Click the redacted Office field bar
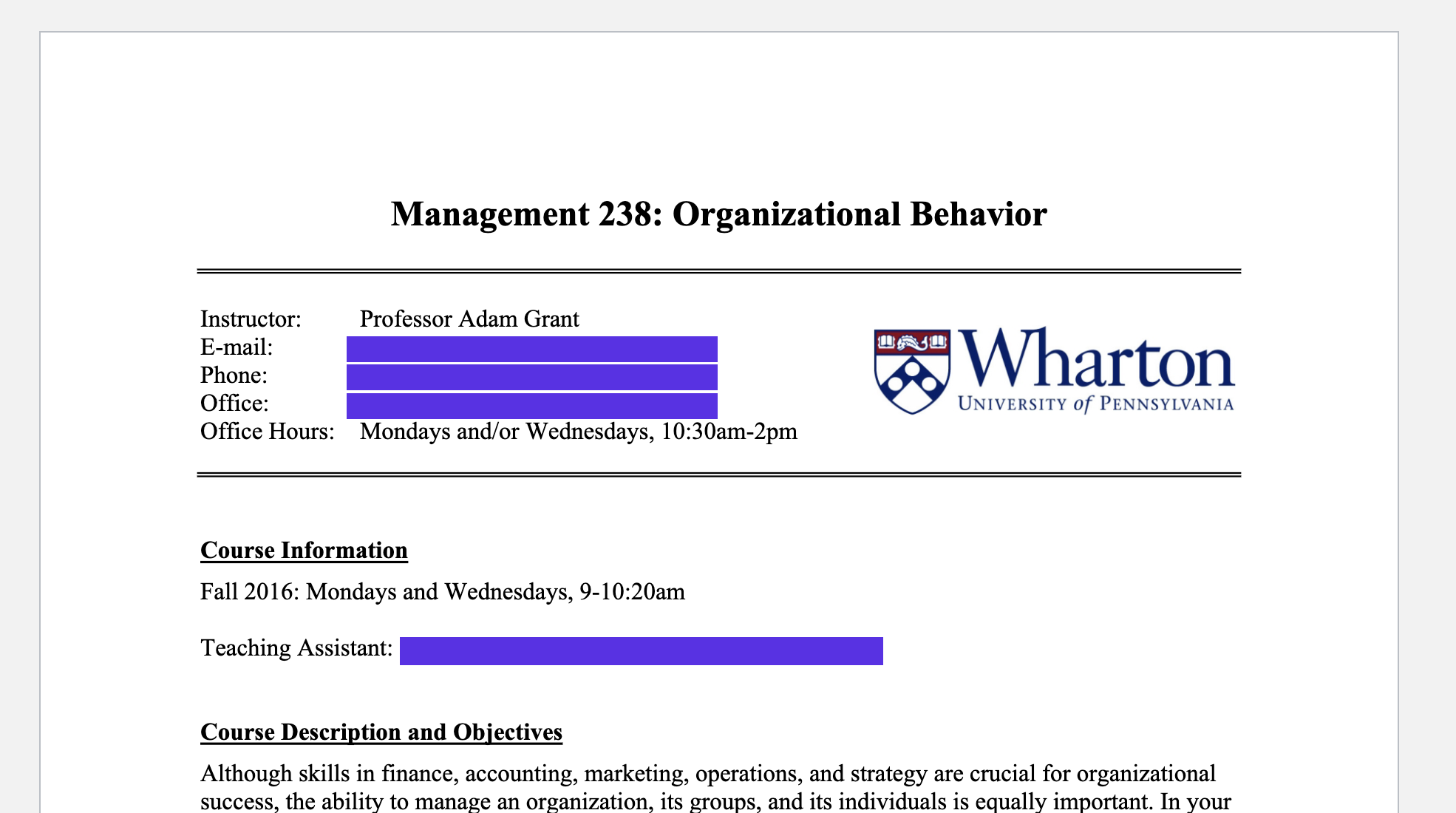Image resolution: width=1456 pixels, height=813 pixels. [531, 405]
